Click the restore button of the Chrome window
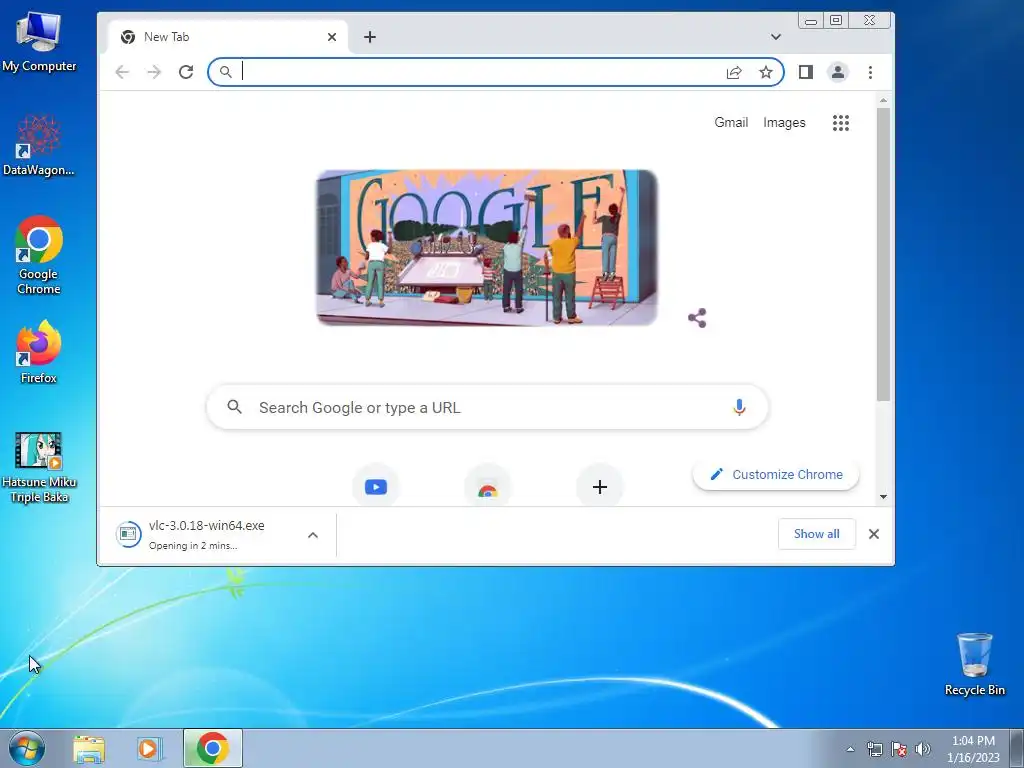The image size is (1024, 768). pos(836,21)
